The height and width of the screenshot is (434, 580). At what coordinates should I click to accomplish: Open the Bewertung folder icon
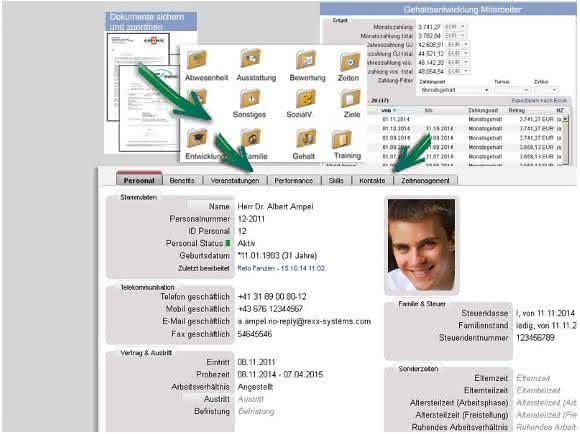(x=306, y=60)
